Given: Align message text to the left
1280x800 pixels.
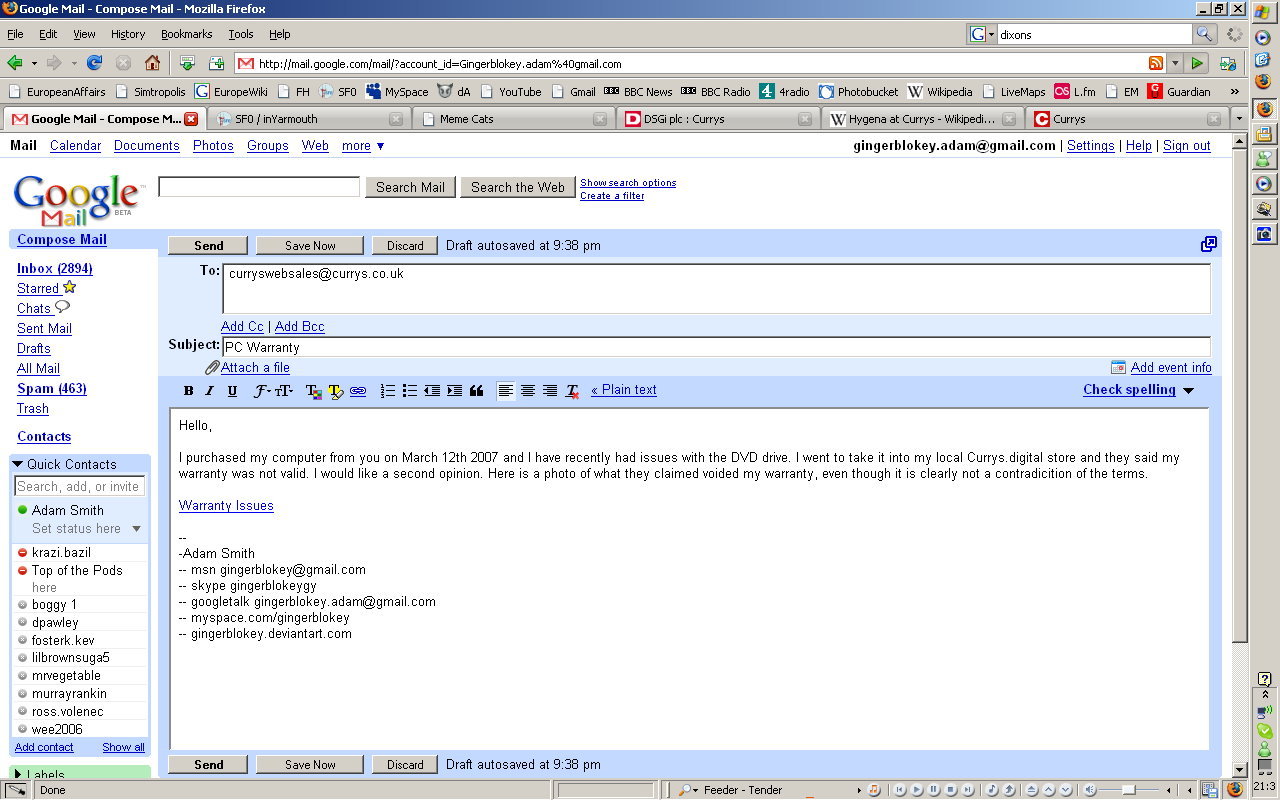Looking at the screenshot, I should pyautogui.click(x=506, y=391).
